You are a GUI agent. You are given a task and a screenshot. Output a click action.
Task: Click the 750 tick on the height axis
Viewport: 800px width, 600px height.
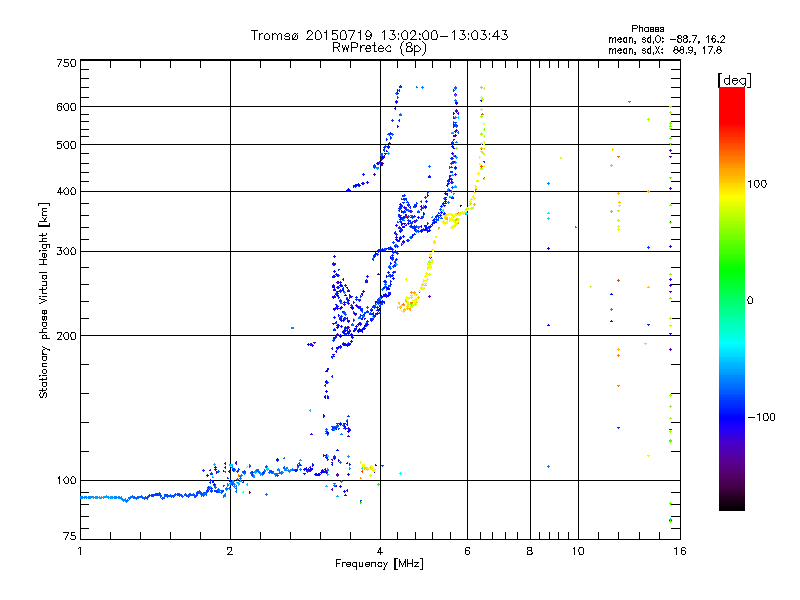point(66,63)
